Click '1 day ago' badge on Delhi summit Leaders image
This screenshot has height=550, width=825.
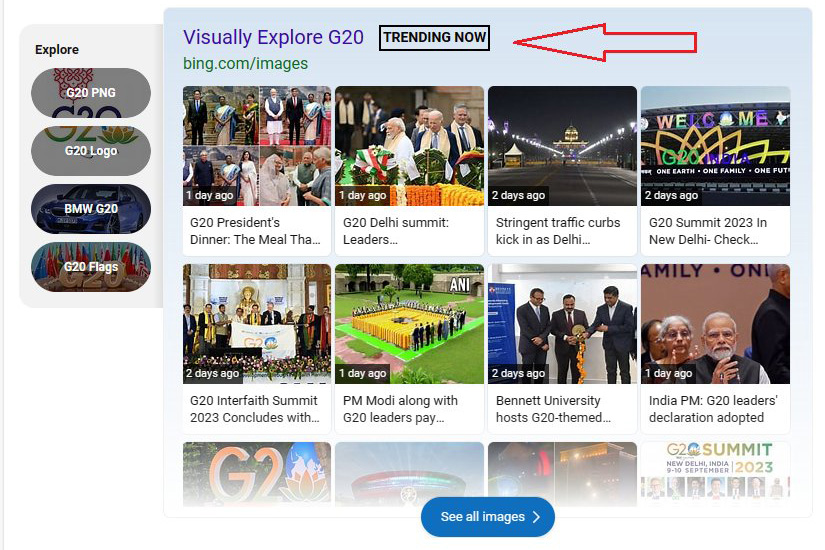coord(363,195)
